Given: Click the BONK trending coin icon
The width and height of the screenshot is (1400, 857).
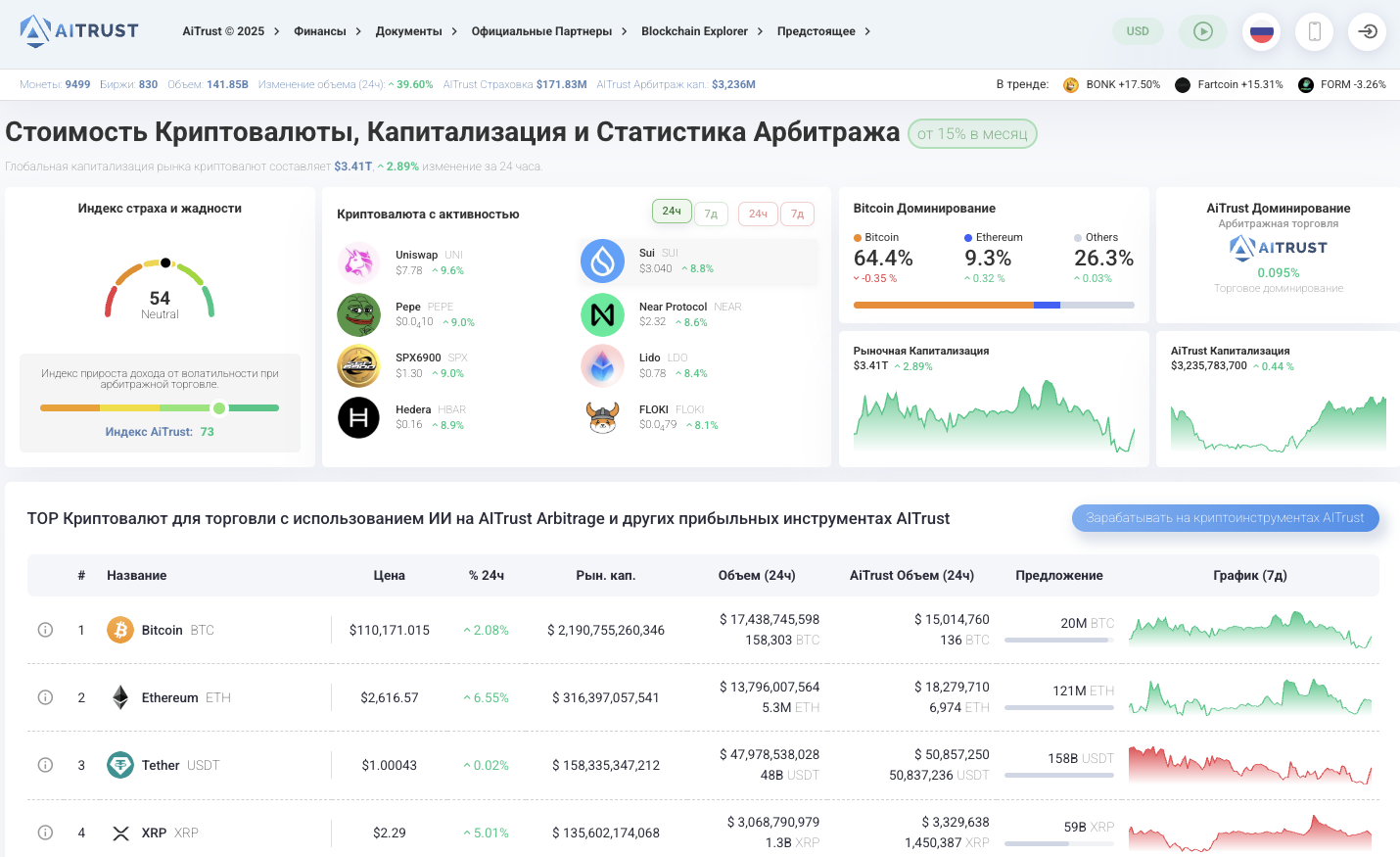Looking at the screenshot, I should [x=1071, y=85].
